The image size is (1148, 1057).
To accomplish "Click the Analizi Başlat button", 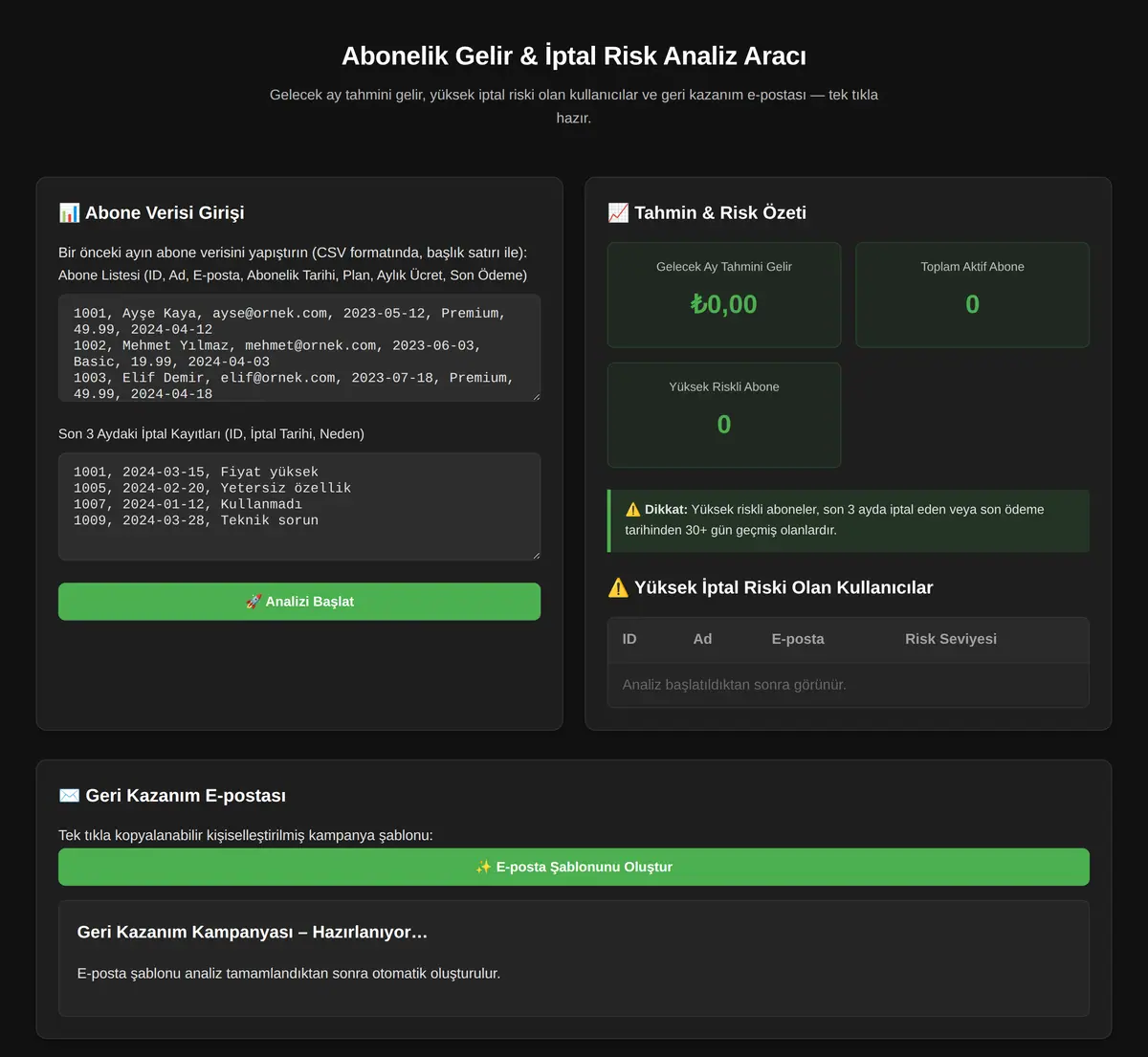I will click(x=299, y=602).
